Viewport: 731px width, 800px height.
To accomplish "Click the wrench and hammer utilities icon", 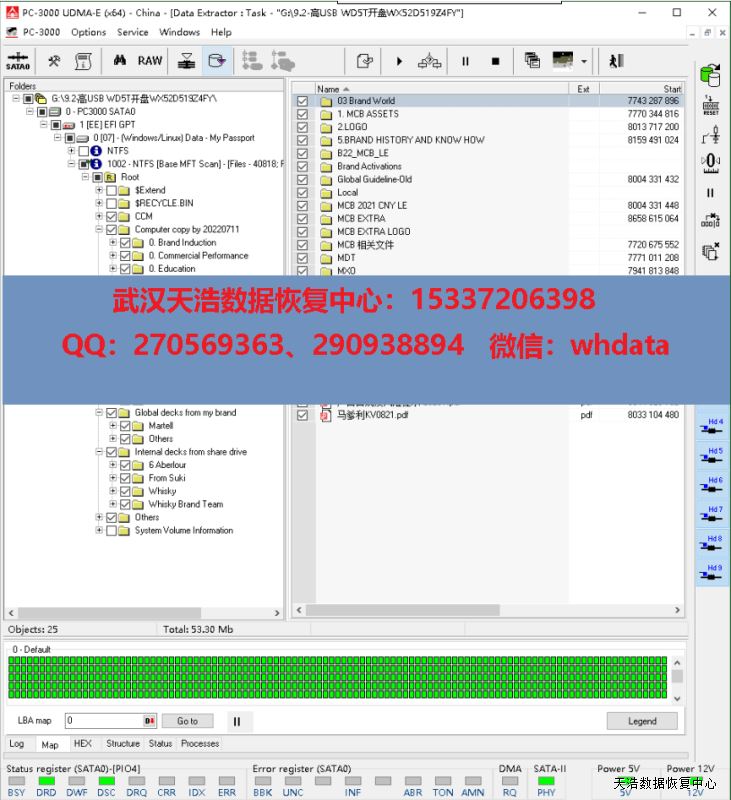I will click(54, 61).
